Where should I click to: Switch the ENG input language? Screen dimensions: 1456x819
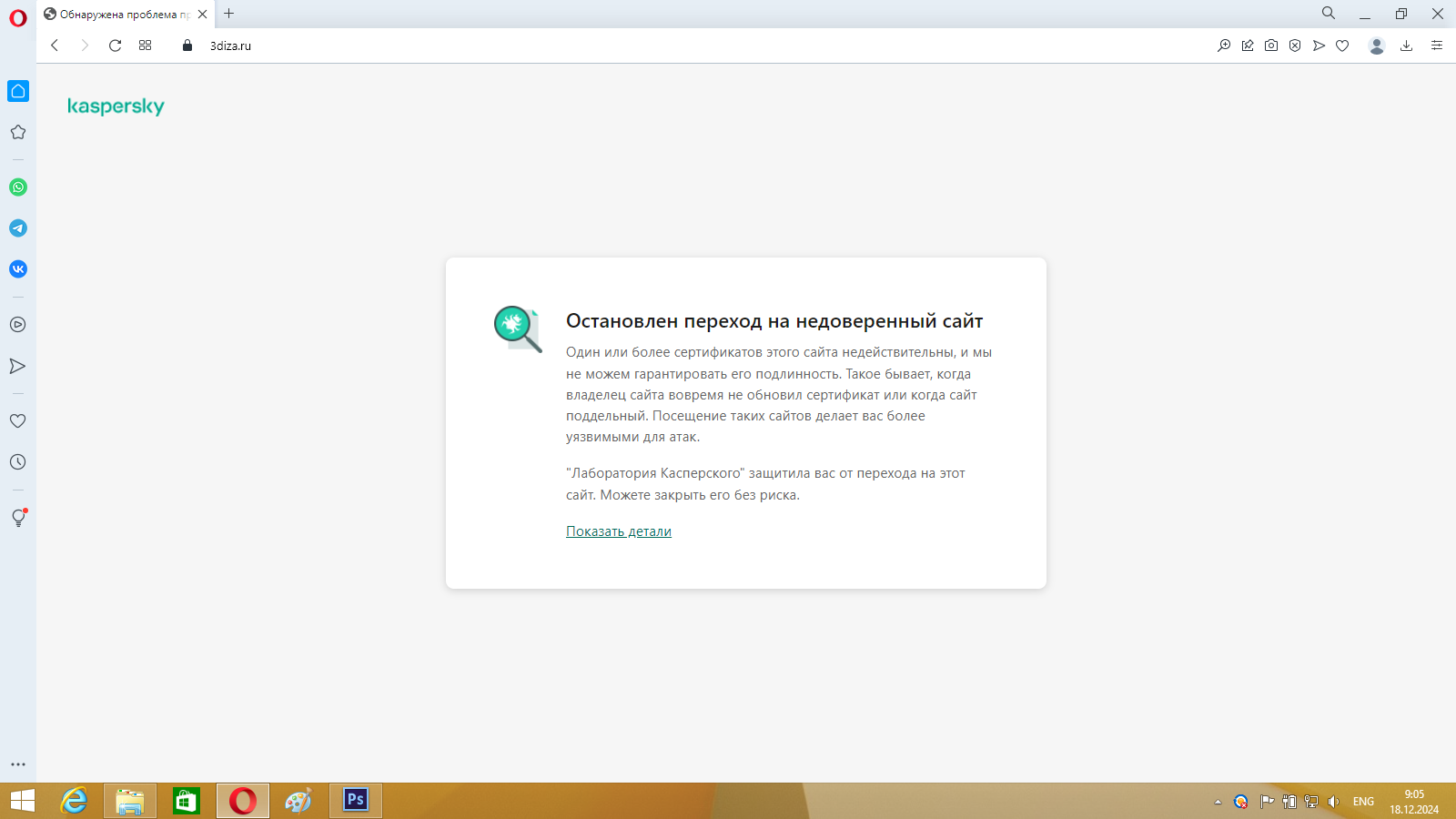pyautogui.click(x=1363, y=802)
